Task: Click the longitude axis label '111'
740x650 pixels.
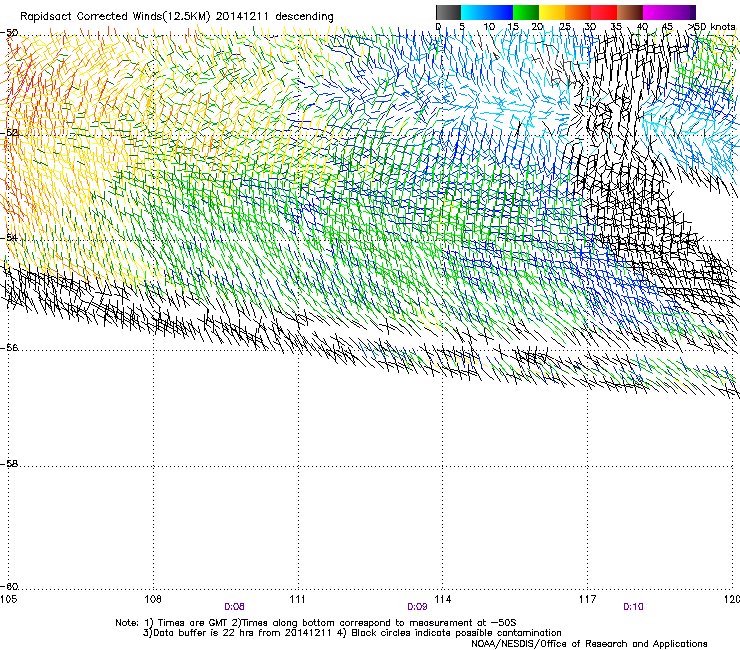Action: pos(297,599)
